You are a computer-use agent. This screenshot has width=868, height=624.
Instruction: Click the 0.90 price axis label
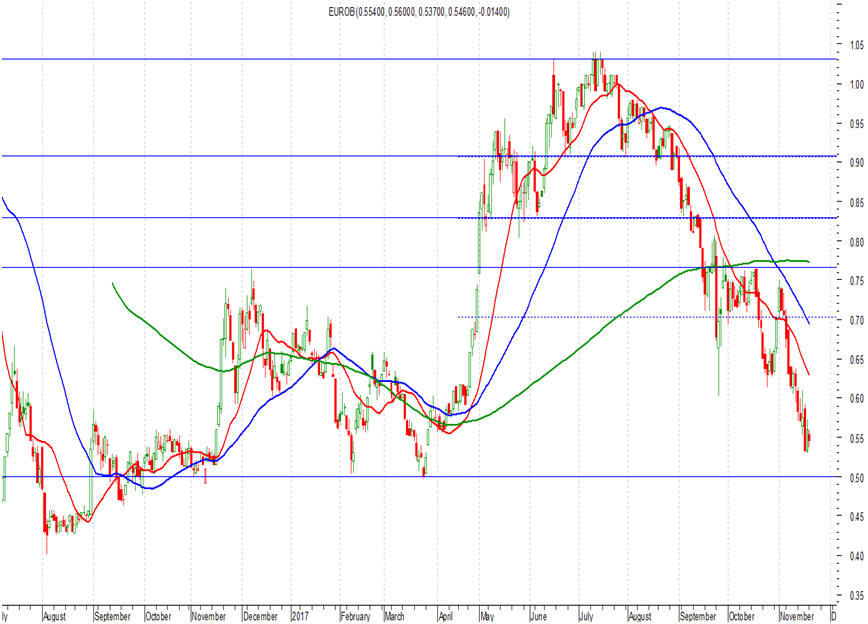point(857,163)
